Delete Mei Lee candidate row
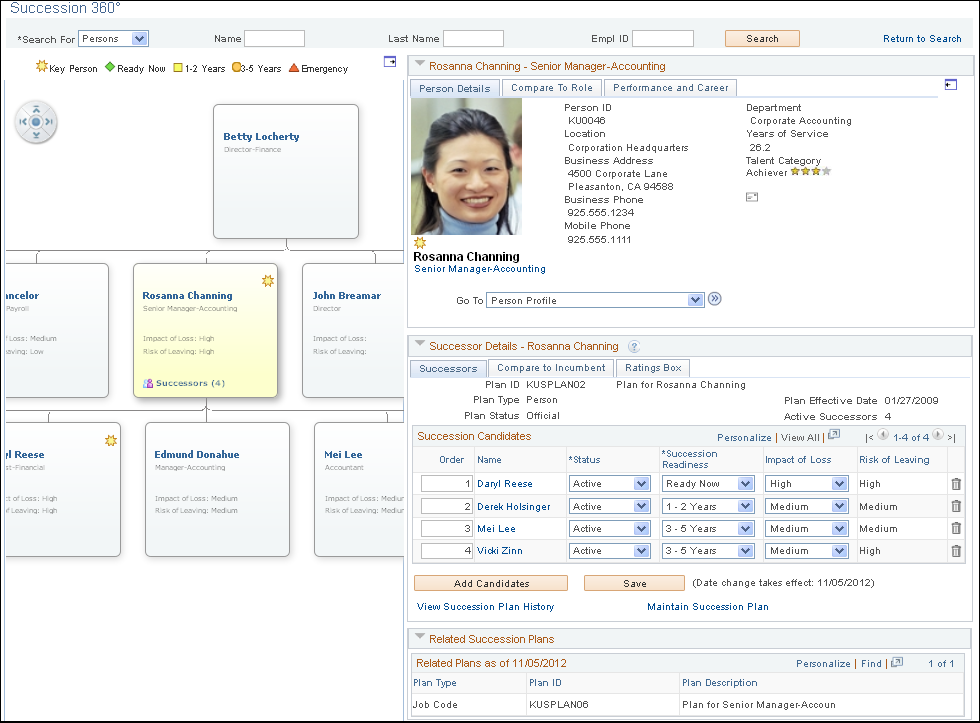The height and width of the screenshot is (723, 980). click(x=956, y=528)
